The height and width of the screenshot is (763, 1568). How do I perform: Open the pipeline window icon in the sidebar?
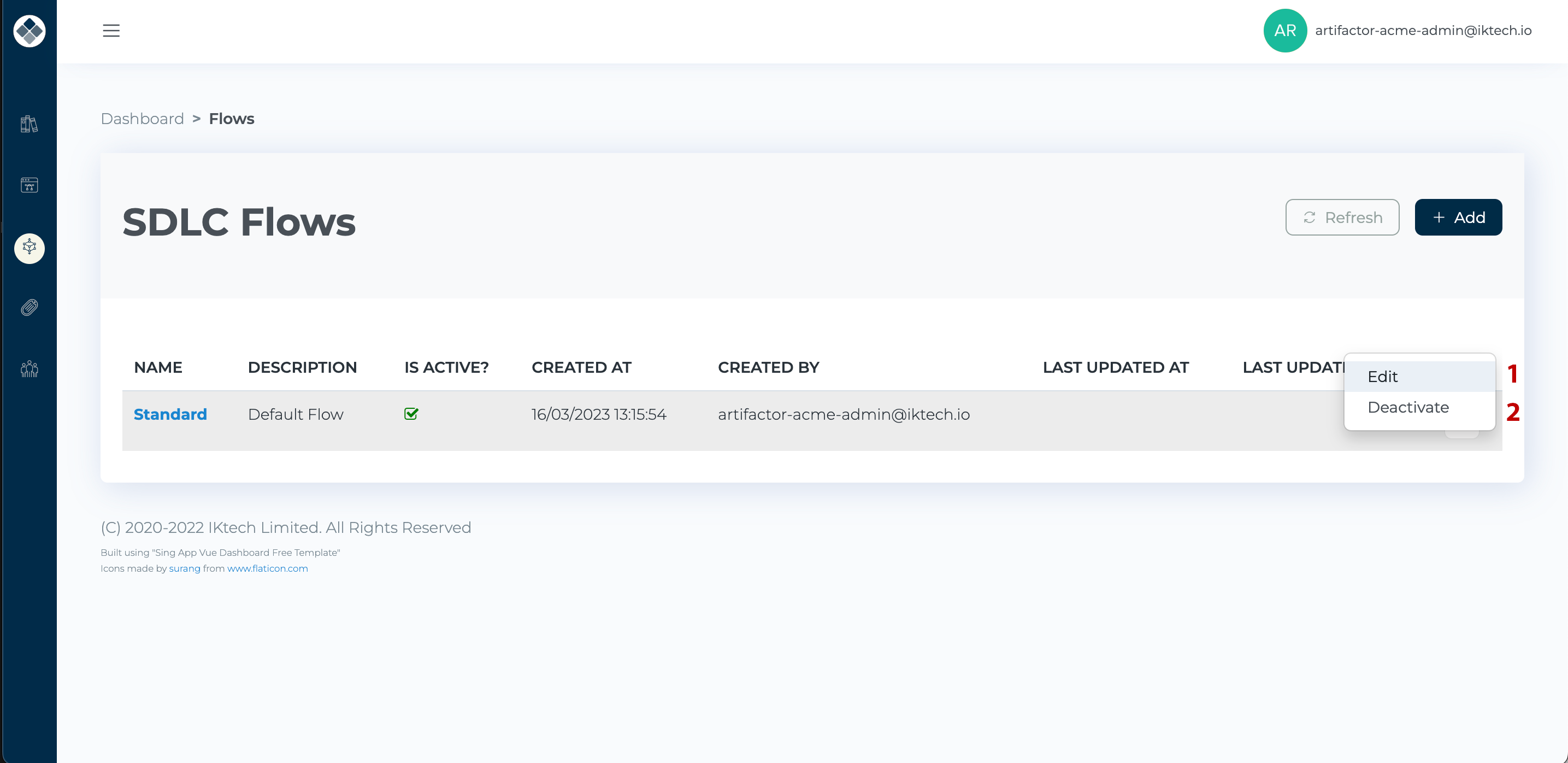tap(28, 185)
